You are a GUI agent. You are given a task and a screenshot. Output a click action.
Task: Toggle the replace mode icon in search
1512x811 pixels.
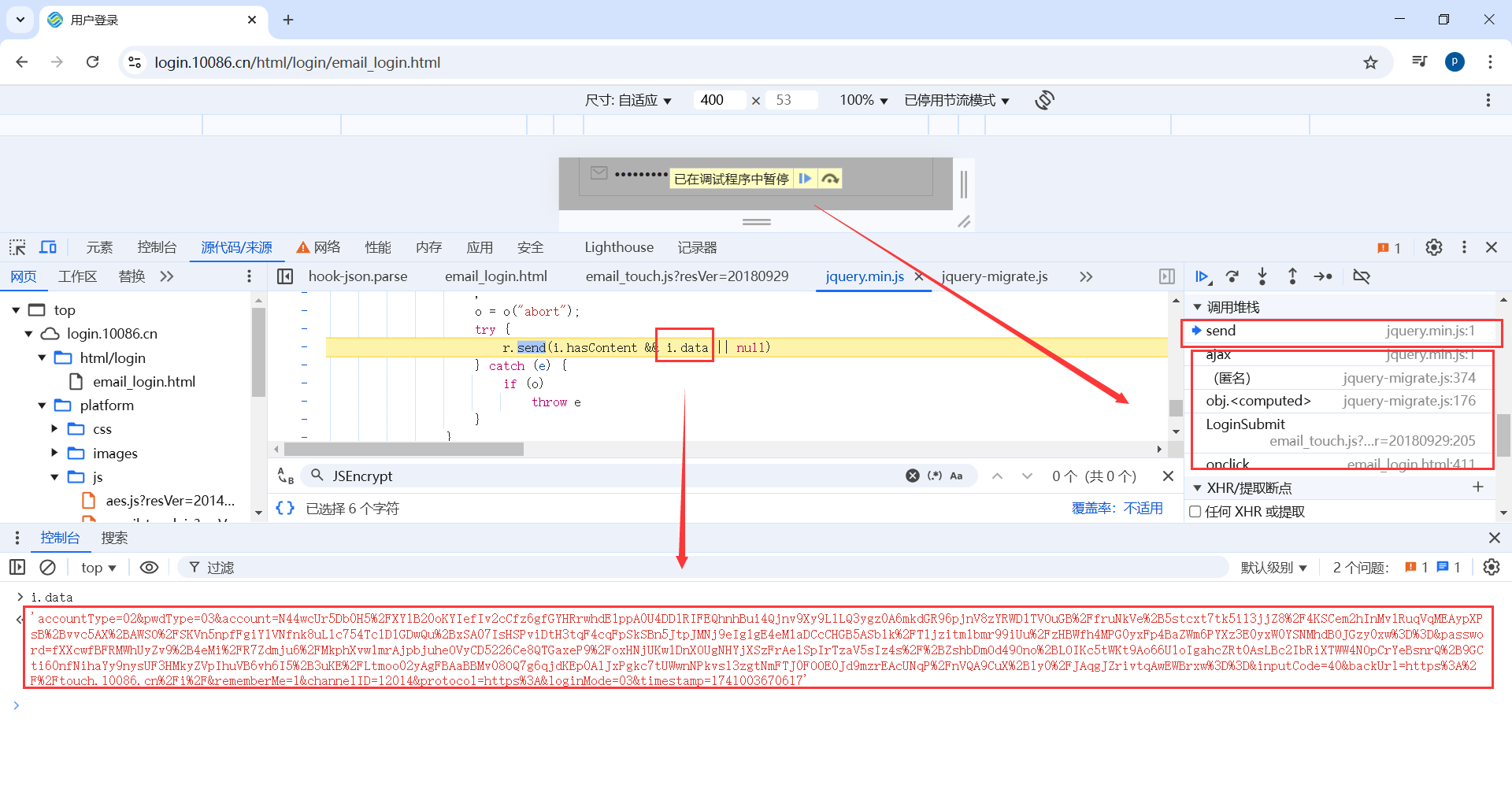click(285, 476)
